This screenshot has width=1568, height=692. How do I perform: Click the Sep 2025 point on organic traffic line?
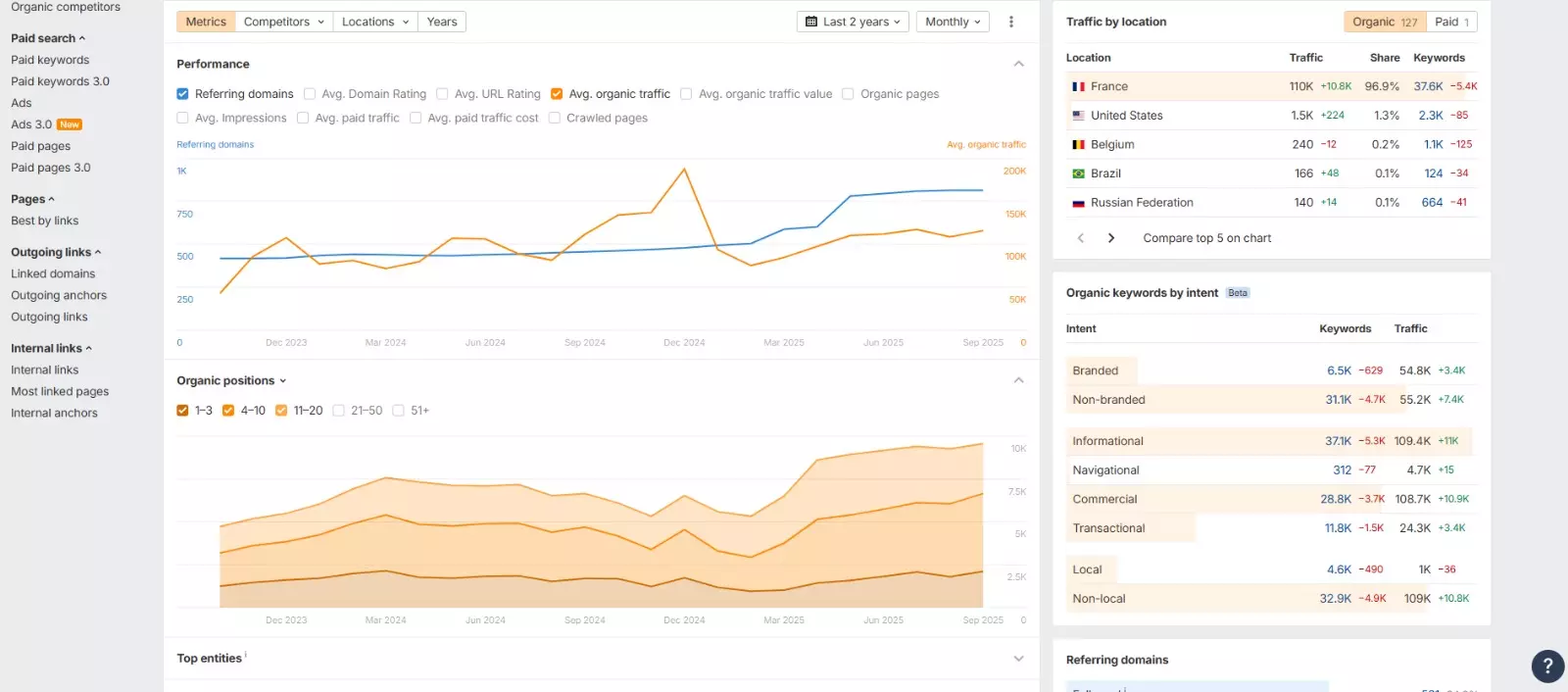(x=983, y=231)
